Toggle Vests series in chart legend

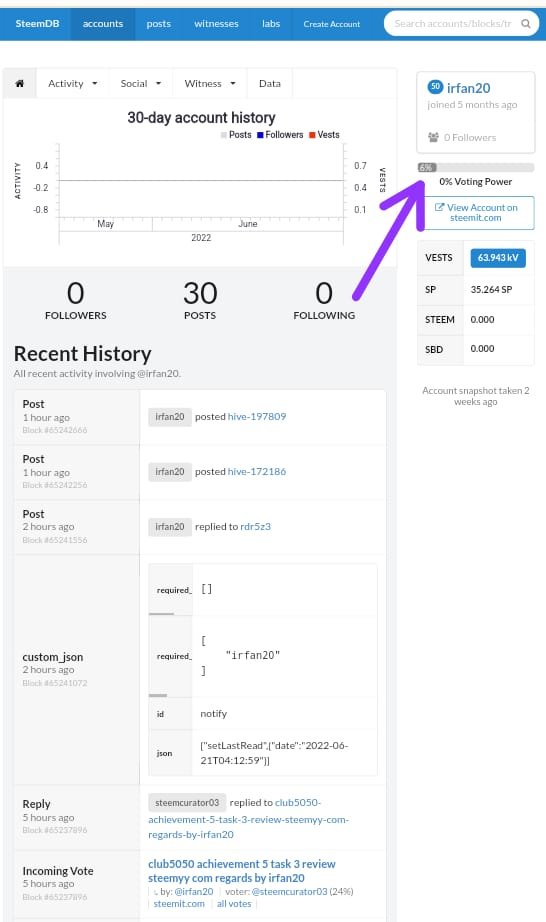[324, 135]
